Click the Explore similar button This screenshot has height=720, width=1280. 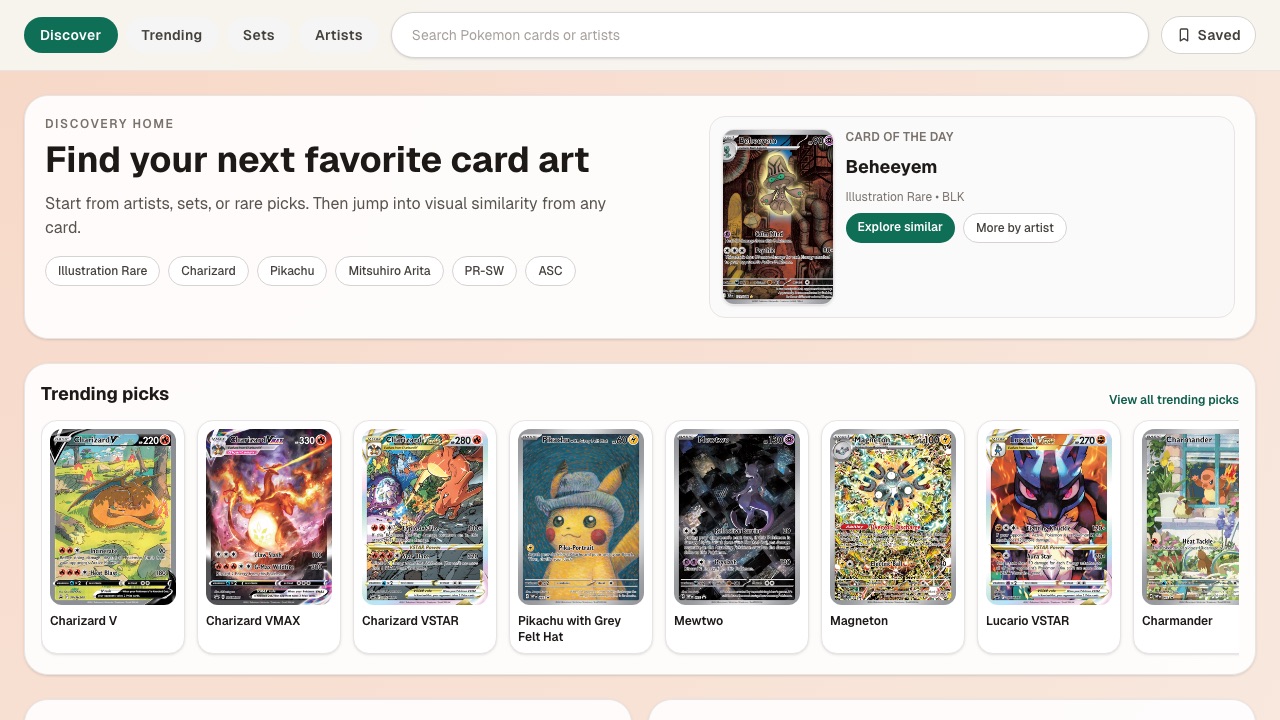pos(900,227)
